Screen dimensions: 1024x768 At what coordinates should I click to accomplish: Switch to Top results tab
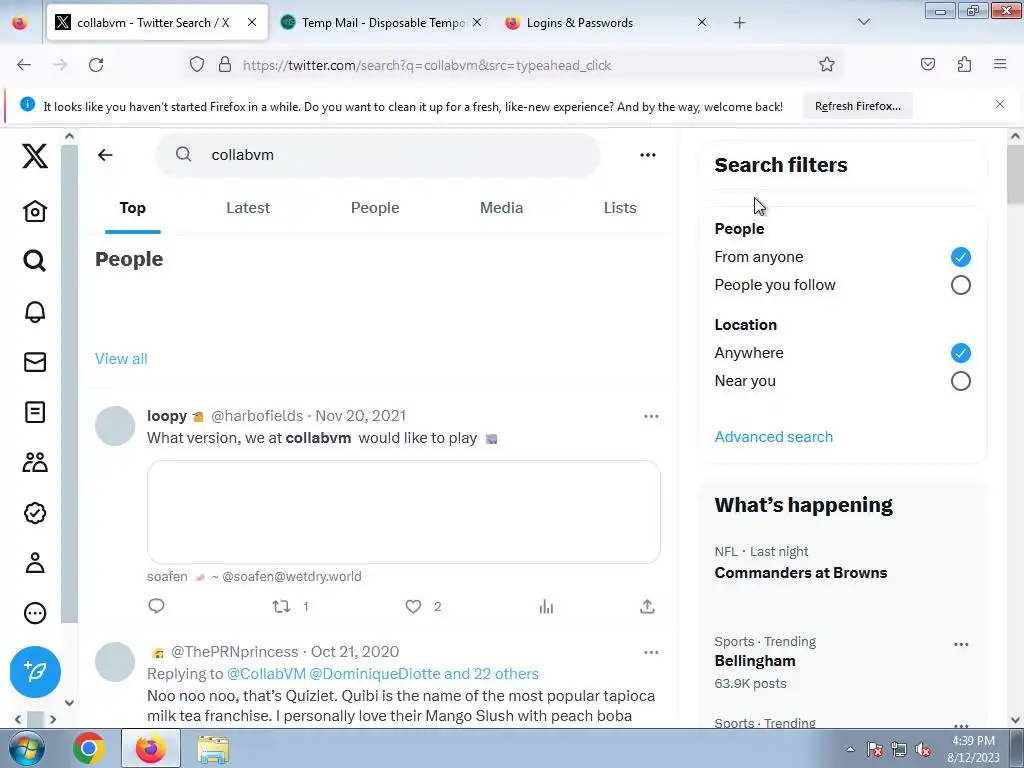133,208
